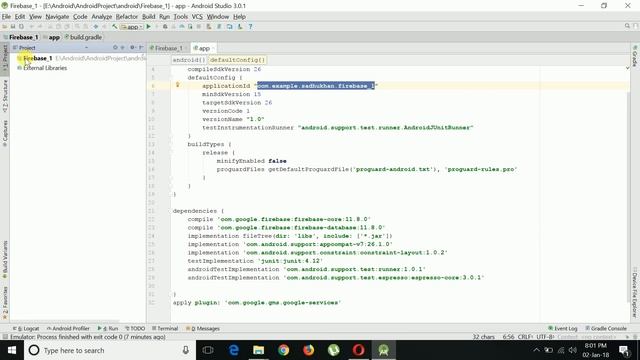Toggle the Event Log tool window
This screenshot has width=640, height=360.
[563, 328]
